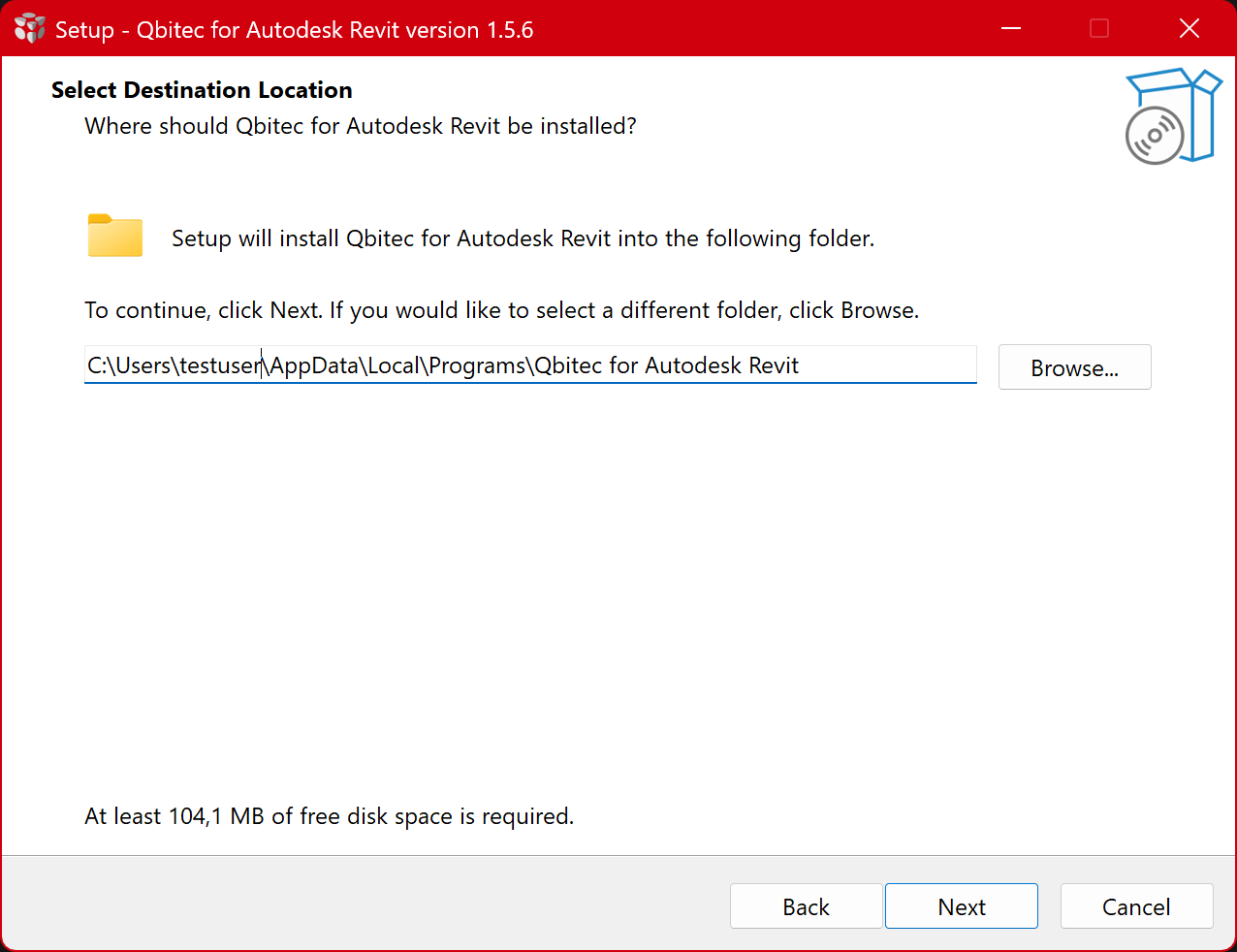Proceed with the Next button

click(x=961, y=906)
